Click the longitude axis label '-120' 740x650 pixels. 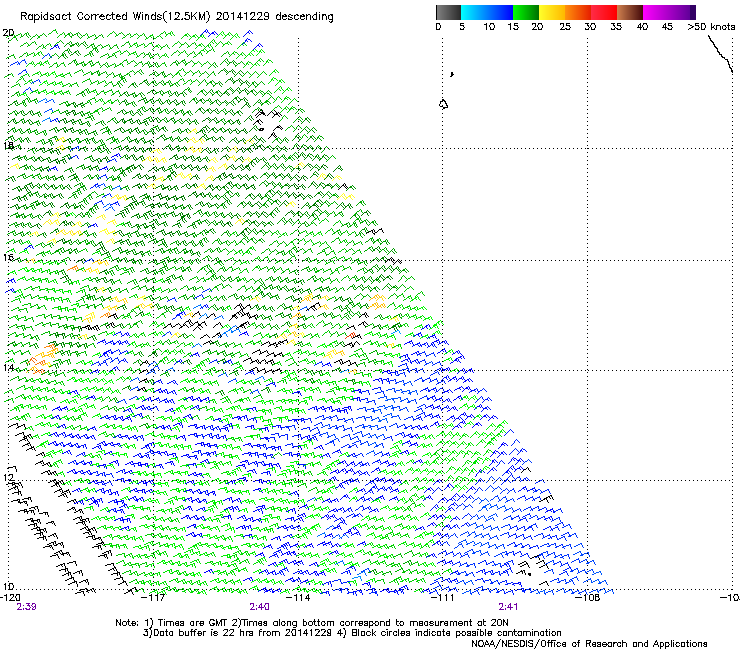pyautogui.click(x=10, y=598)
